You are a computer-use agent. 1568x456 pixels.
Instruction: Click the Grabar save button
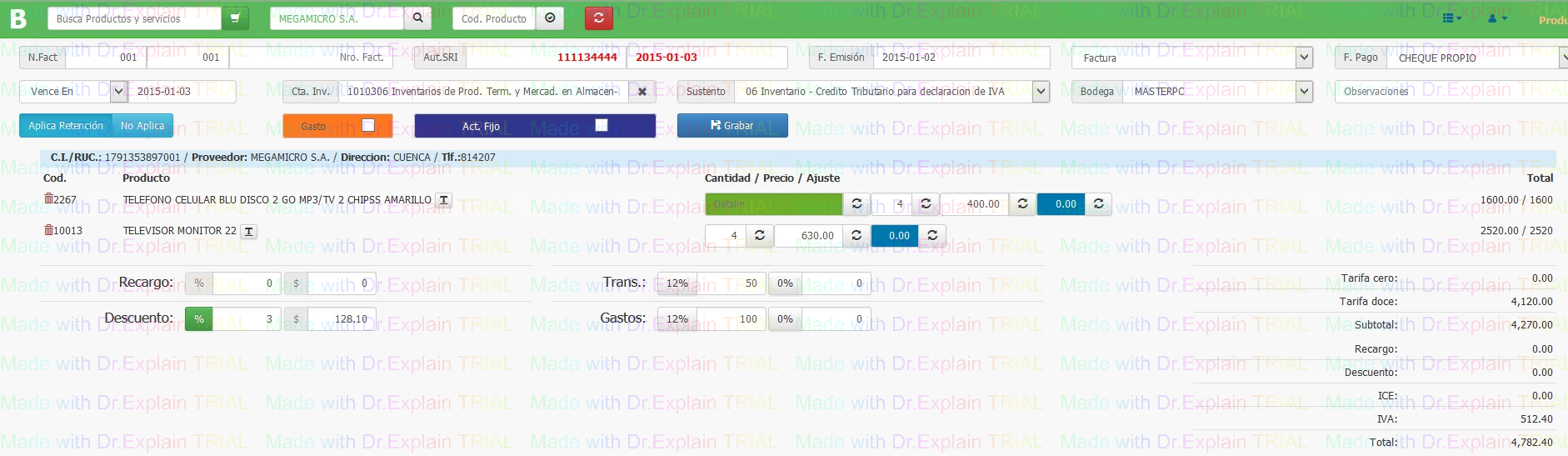(x=732, y=126)
